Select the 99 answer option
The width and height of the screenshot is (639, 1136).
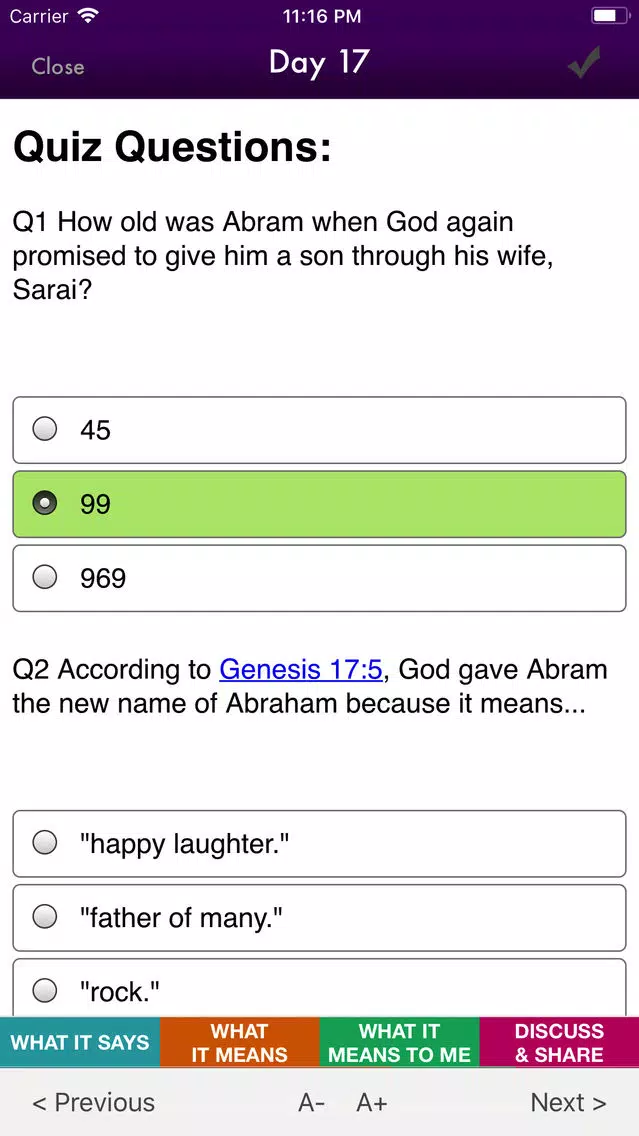(320, 504)
